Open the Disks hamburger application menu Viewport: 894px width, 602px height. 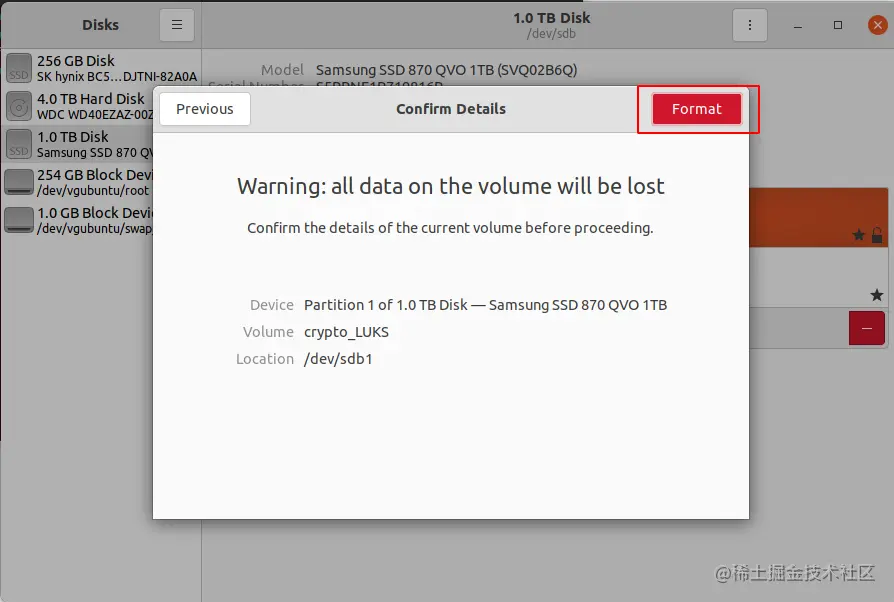(x=177, y=25)
